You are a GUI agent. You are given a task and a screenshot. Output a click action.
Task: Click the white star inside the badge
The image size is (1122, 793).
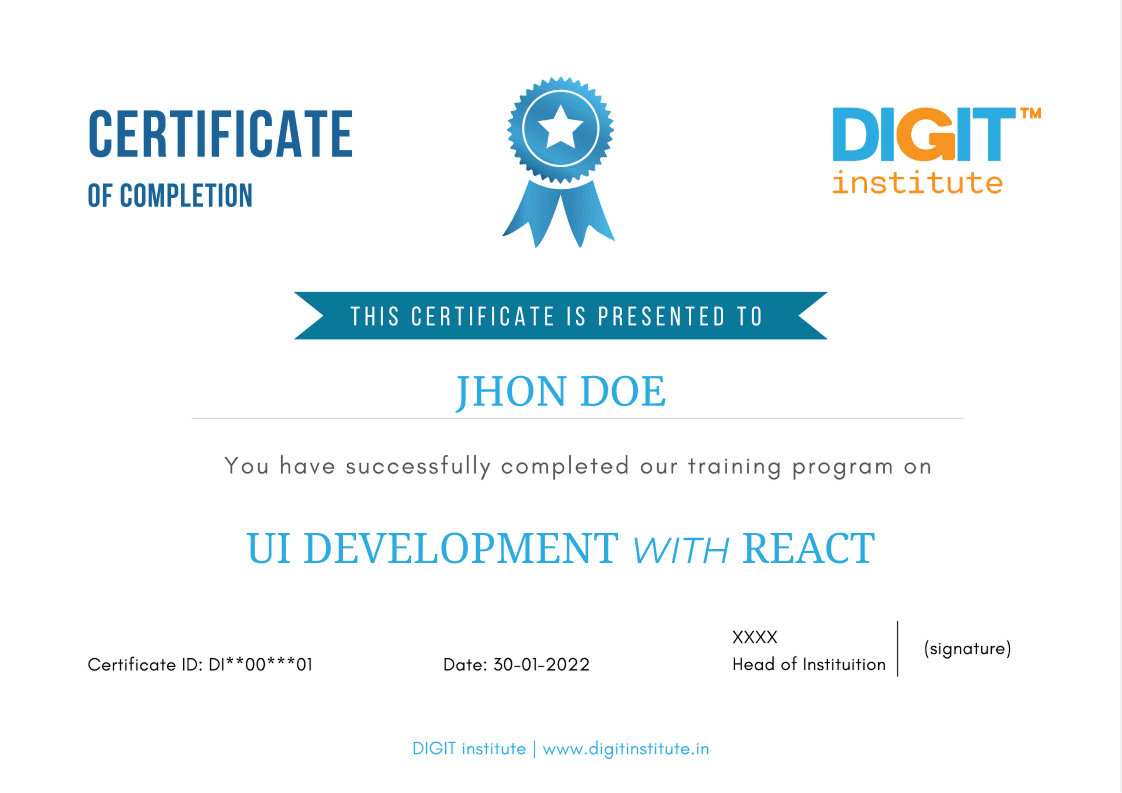(559, 127)
